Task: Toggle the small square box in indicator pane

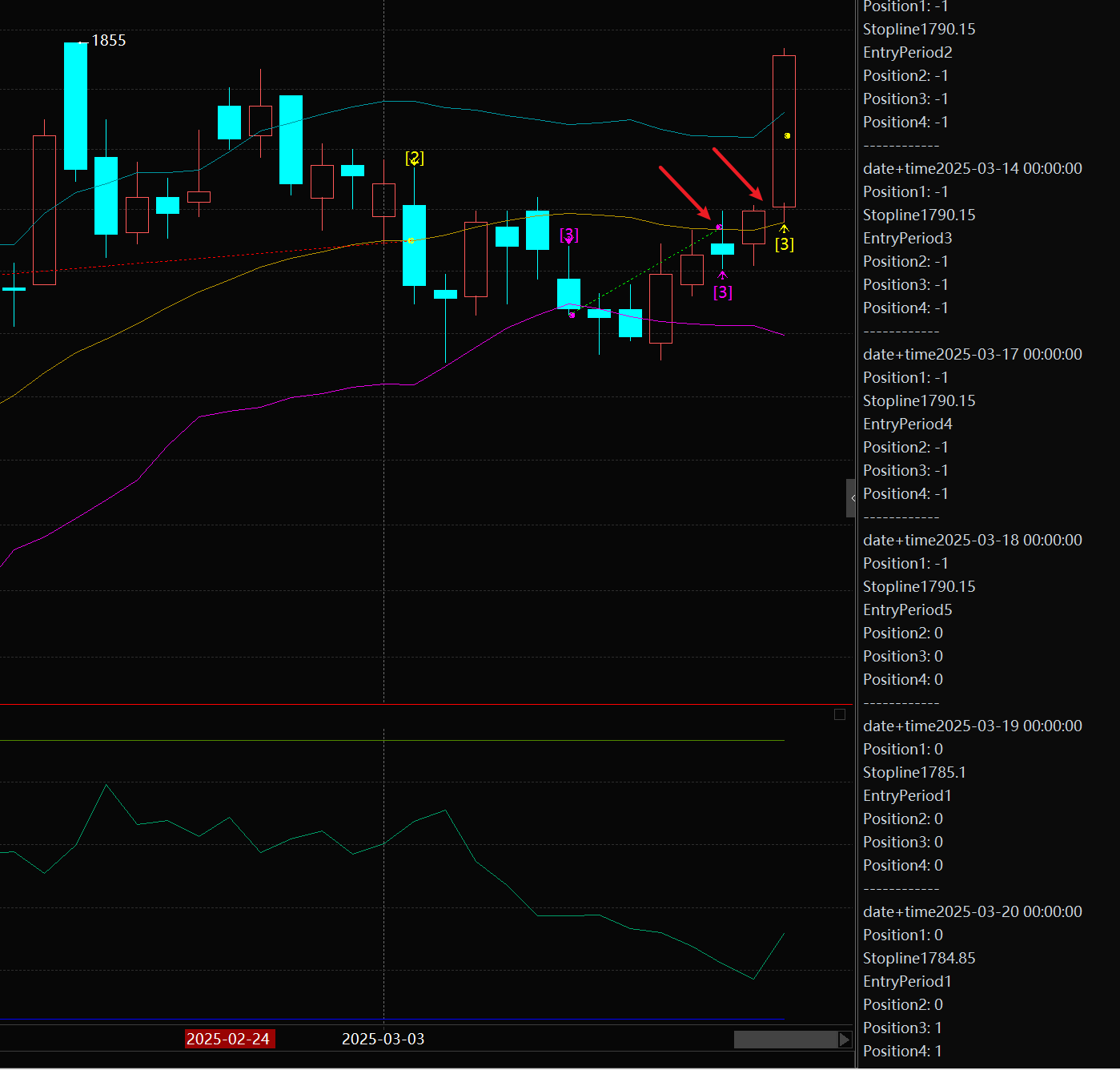Action: [x=840, y=714]
